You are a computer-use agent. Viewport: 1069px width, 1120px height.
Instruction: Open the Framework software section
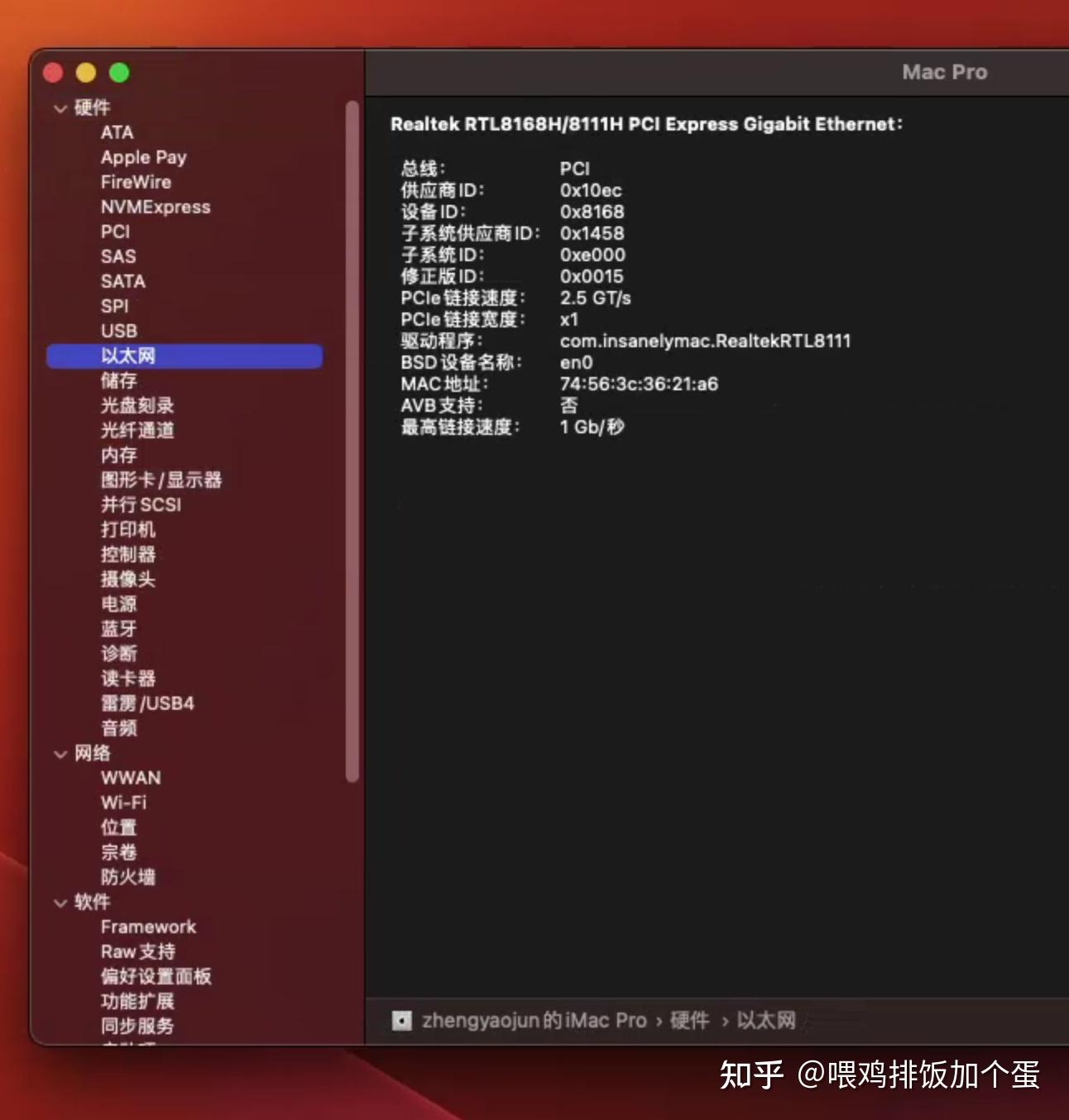148,926
